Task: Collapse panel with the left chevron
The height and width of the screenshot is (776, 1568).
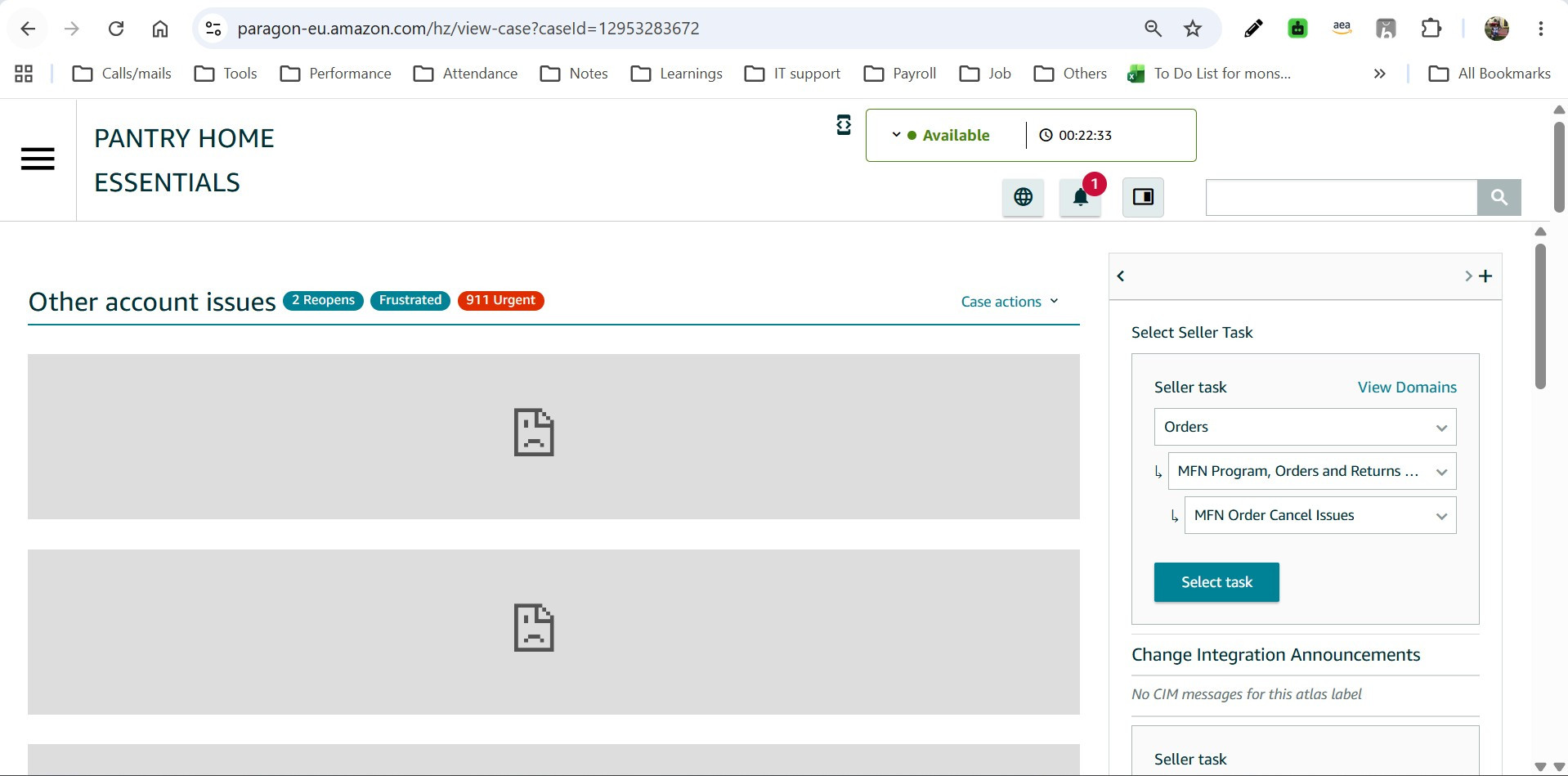Action: [1121, 276]
